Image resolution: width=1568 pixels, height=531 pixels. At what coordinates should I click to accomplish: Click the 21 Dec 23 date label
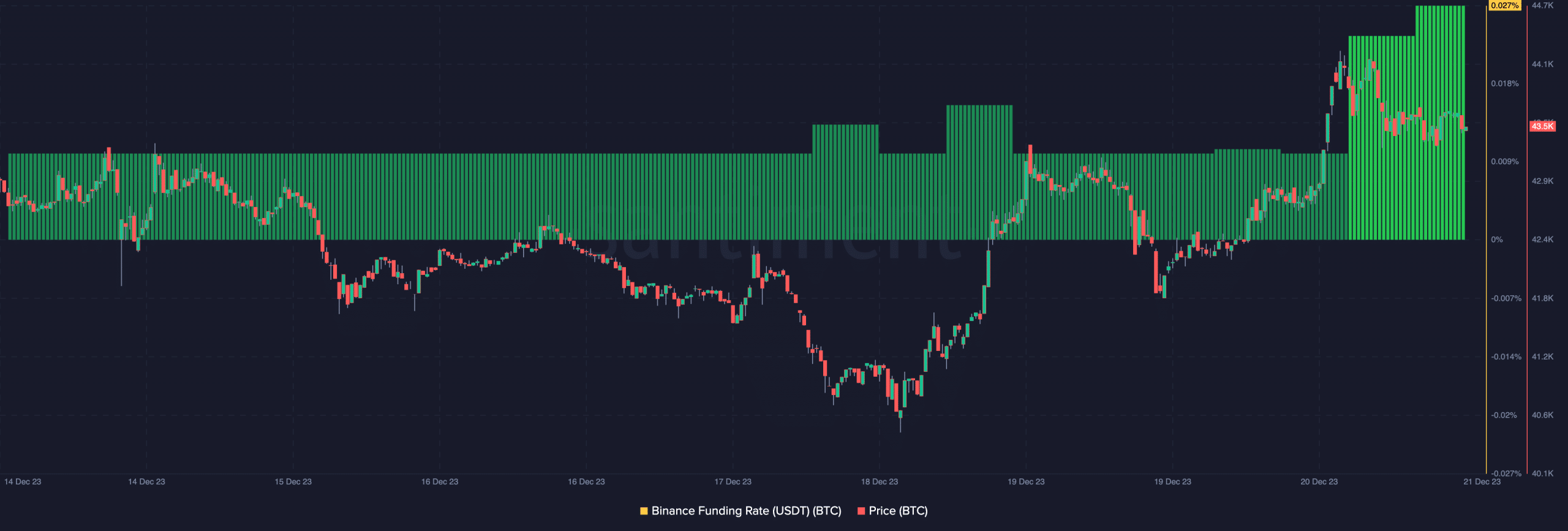point(1482,481)
